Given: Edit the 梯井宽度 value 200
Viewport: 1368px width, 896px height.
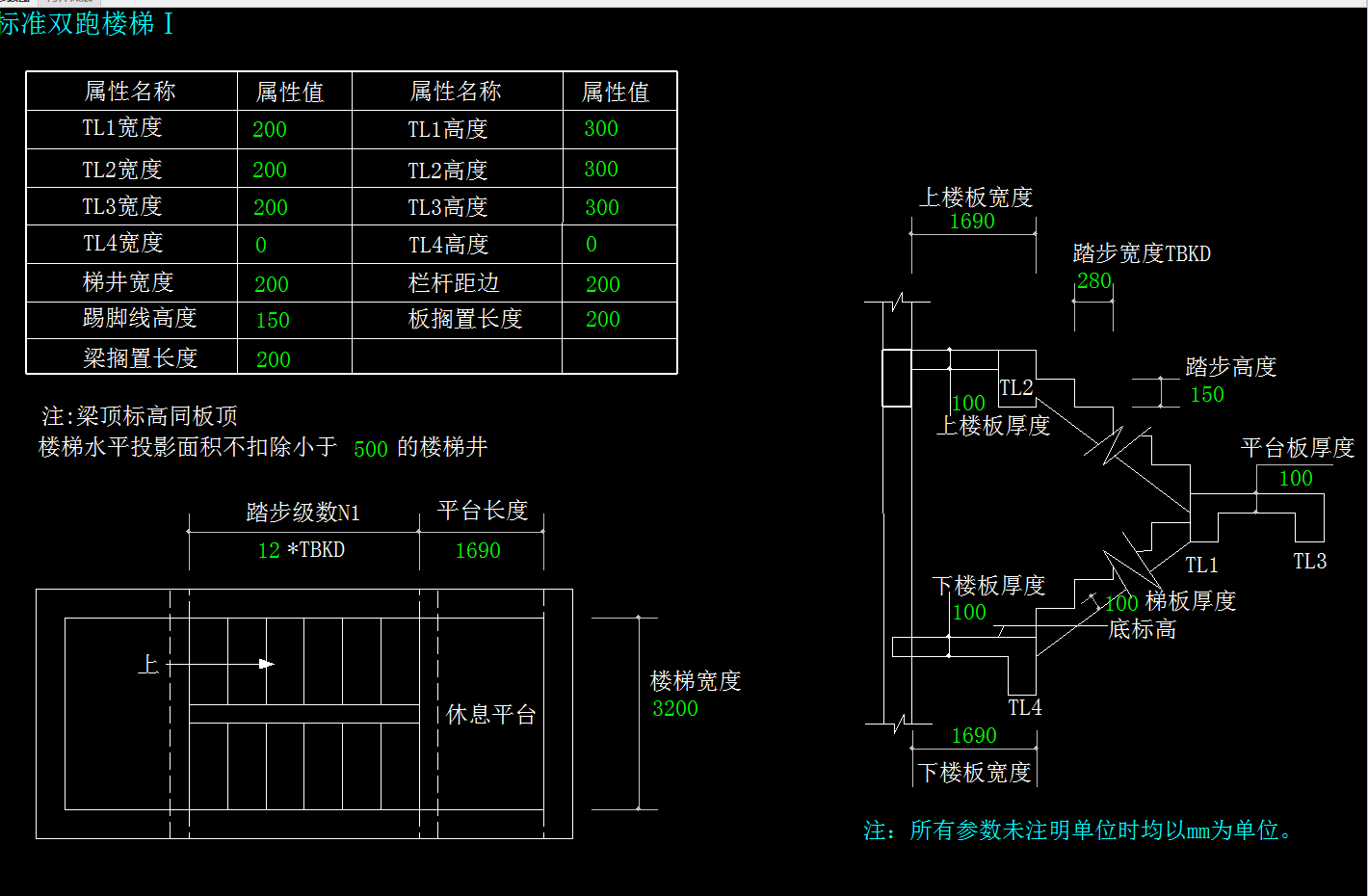Looking at the screenshot, I should coord(272,284).
